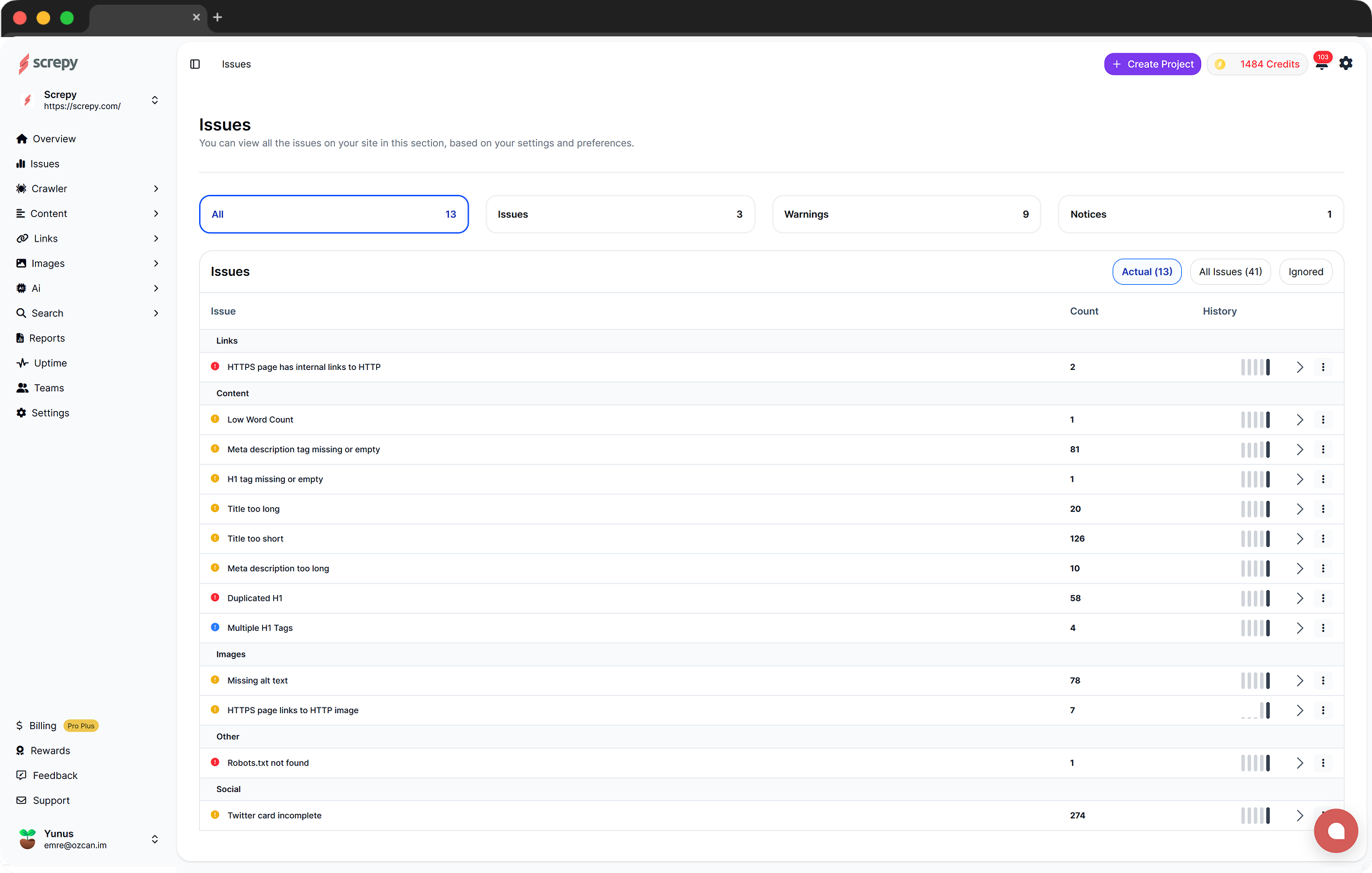The height and width of the screenshot is (873, 1372).
Task: Click the Uptime pulse icon in sidebar
Action: click(x=23, y=363)
